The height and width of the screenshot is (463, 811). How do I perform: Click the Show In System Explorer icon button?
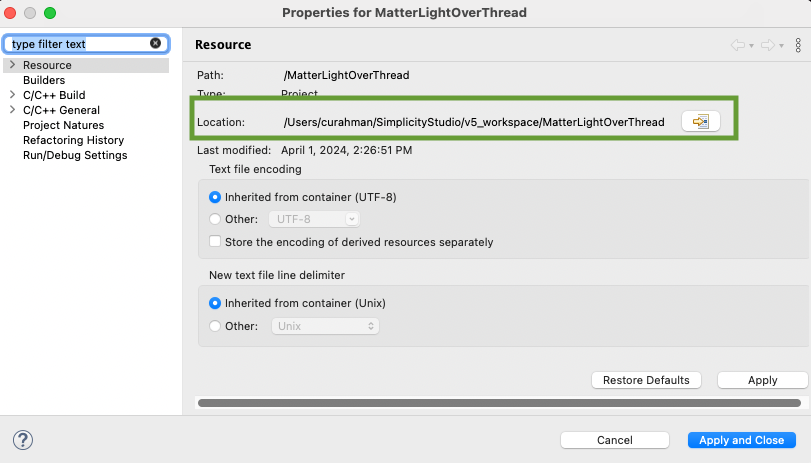pos(700,121)
